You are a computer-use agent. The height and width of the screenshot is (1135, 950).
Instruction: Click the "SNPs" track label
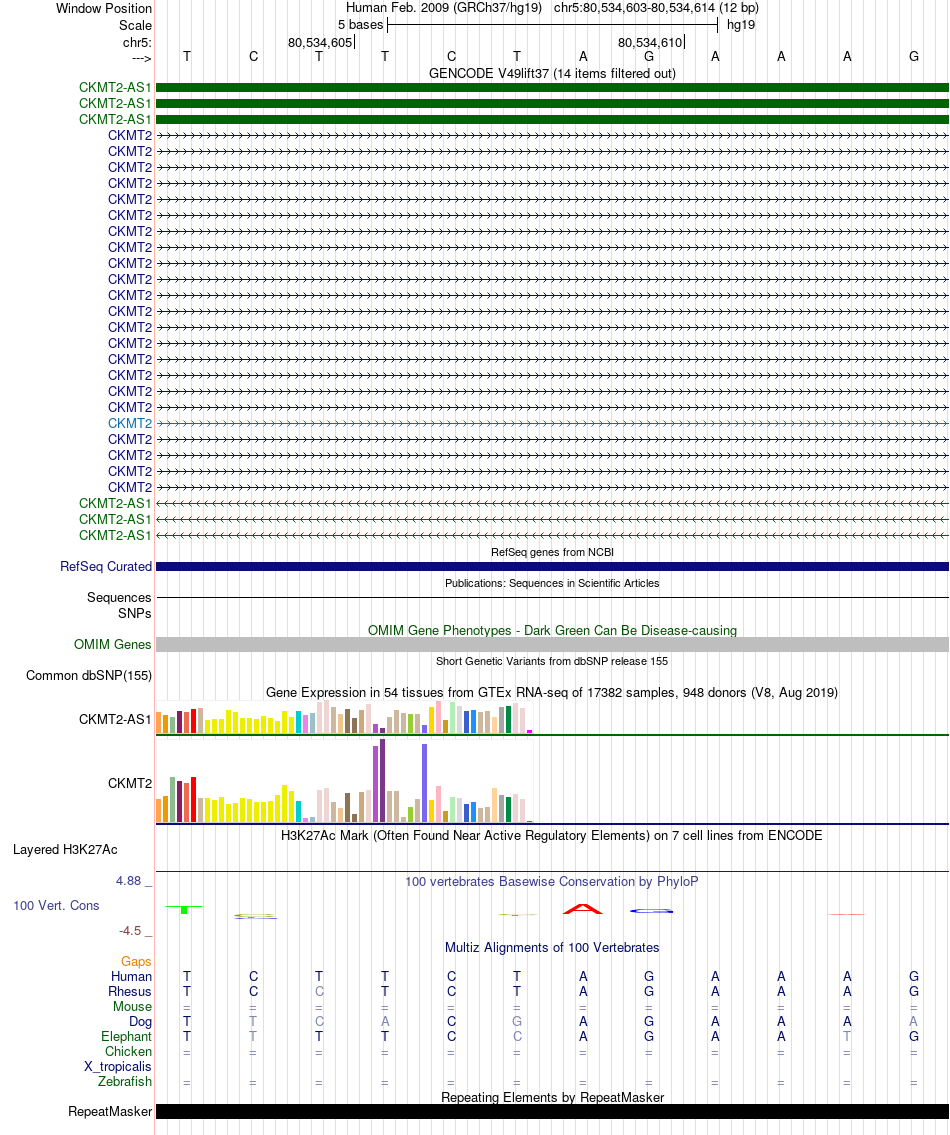(135, 614)
